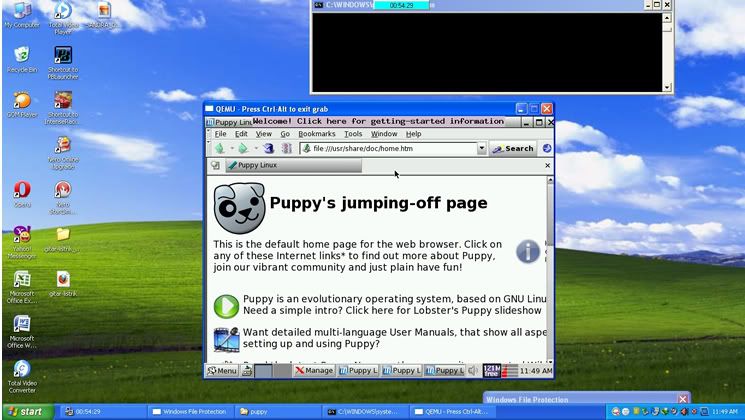Screen dimensions: 745x420
Task: Open My Computer desktop icon
Action: [x=22, y=15]
